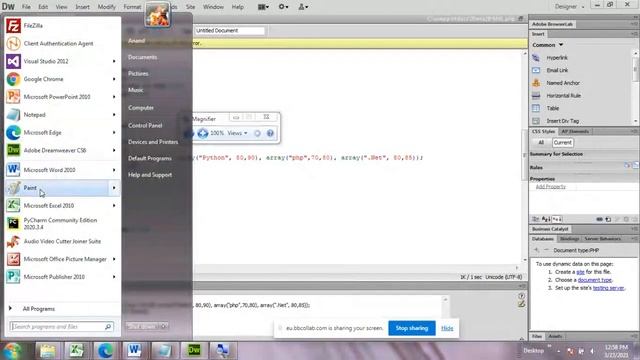
Task: Open Audio Video Cutter Joiner Suite
Action: pos(62,241)
